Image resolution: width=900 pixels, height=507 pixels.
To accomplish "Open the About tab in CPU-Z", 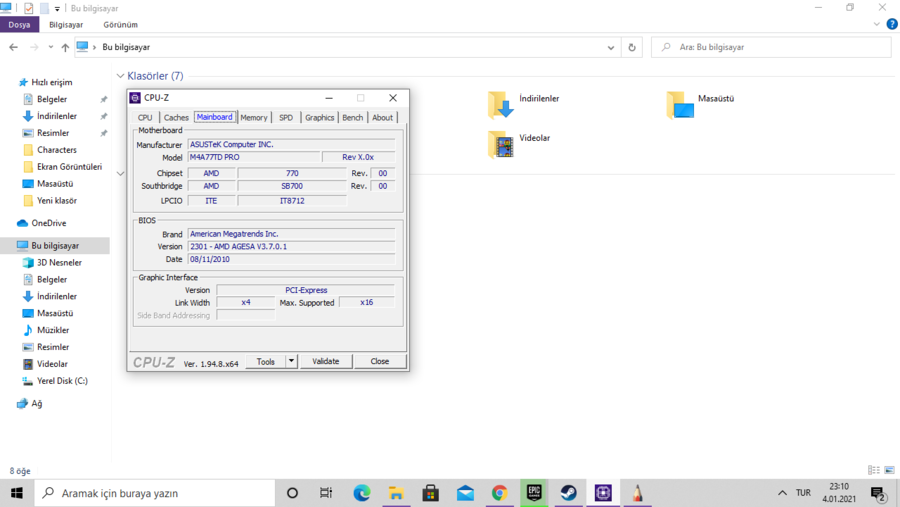I will point(382,117).
